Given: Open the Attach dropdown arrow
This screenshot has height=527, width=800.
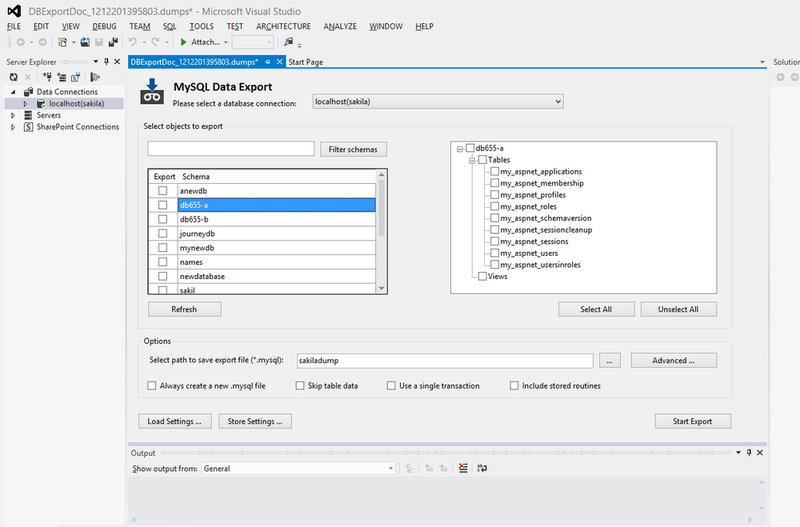Looking at the screenshot, I should [226, 42].
